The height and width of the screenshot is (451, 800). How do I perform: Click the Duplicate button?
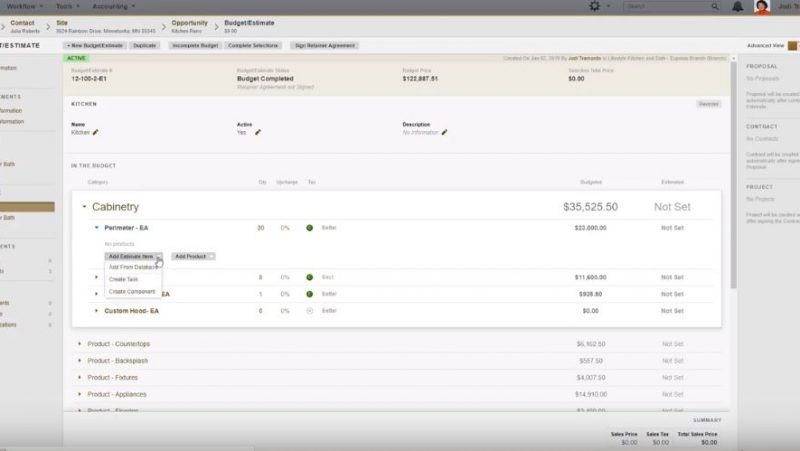144,46
